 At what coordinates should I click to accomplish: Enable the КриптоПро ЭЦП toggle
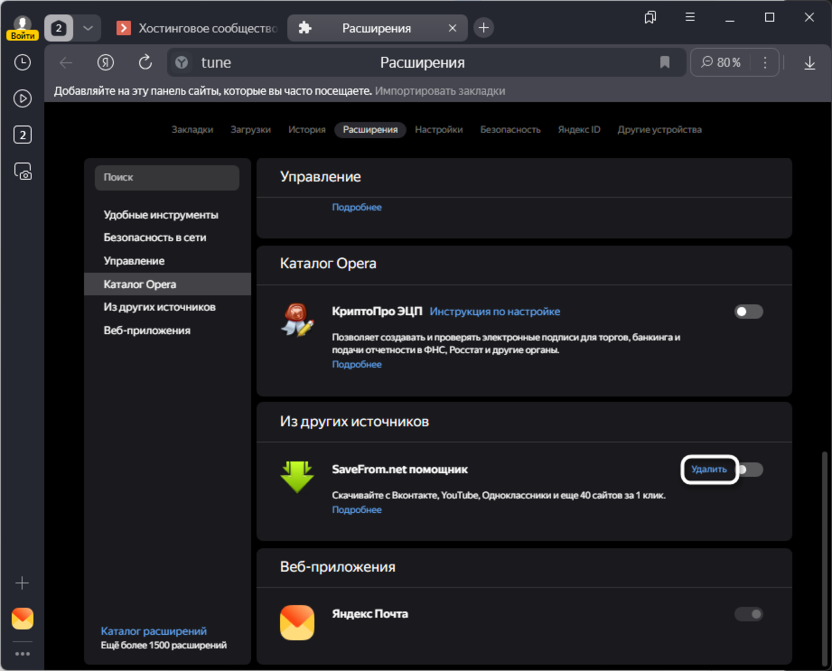click(x=748, y=311)
